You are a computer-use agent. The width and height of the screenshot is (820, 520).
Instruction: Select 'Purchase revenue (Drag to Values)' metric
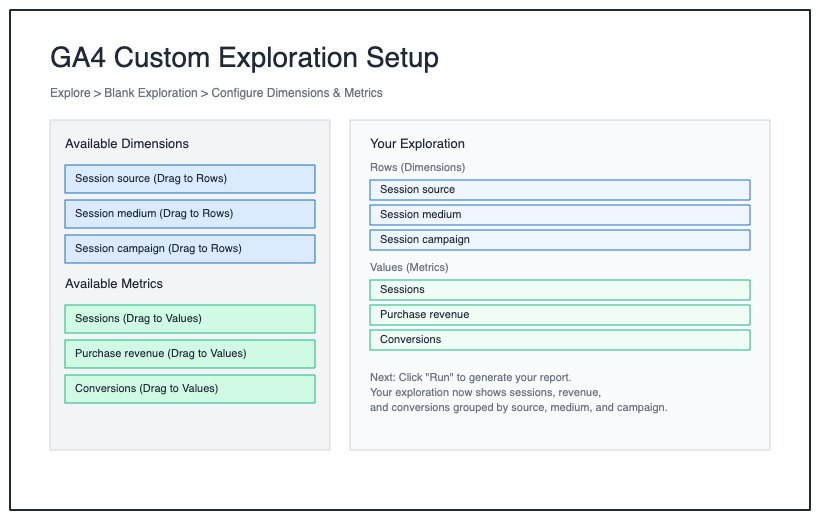pyautogui.click(x=190, y=354)
